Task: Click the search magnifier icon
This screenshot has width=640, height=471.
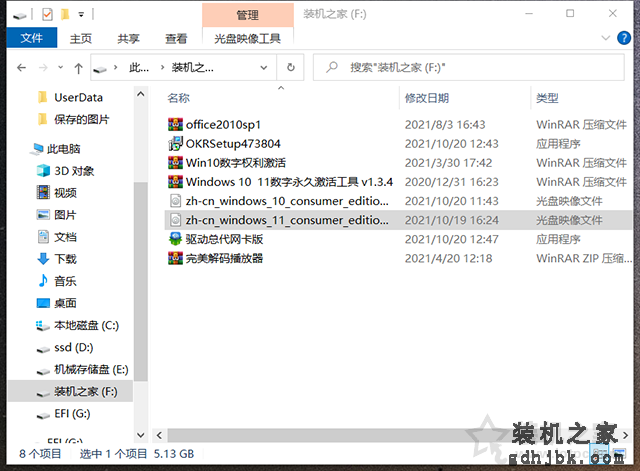Action: click(331, 67)
